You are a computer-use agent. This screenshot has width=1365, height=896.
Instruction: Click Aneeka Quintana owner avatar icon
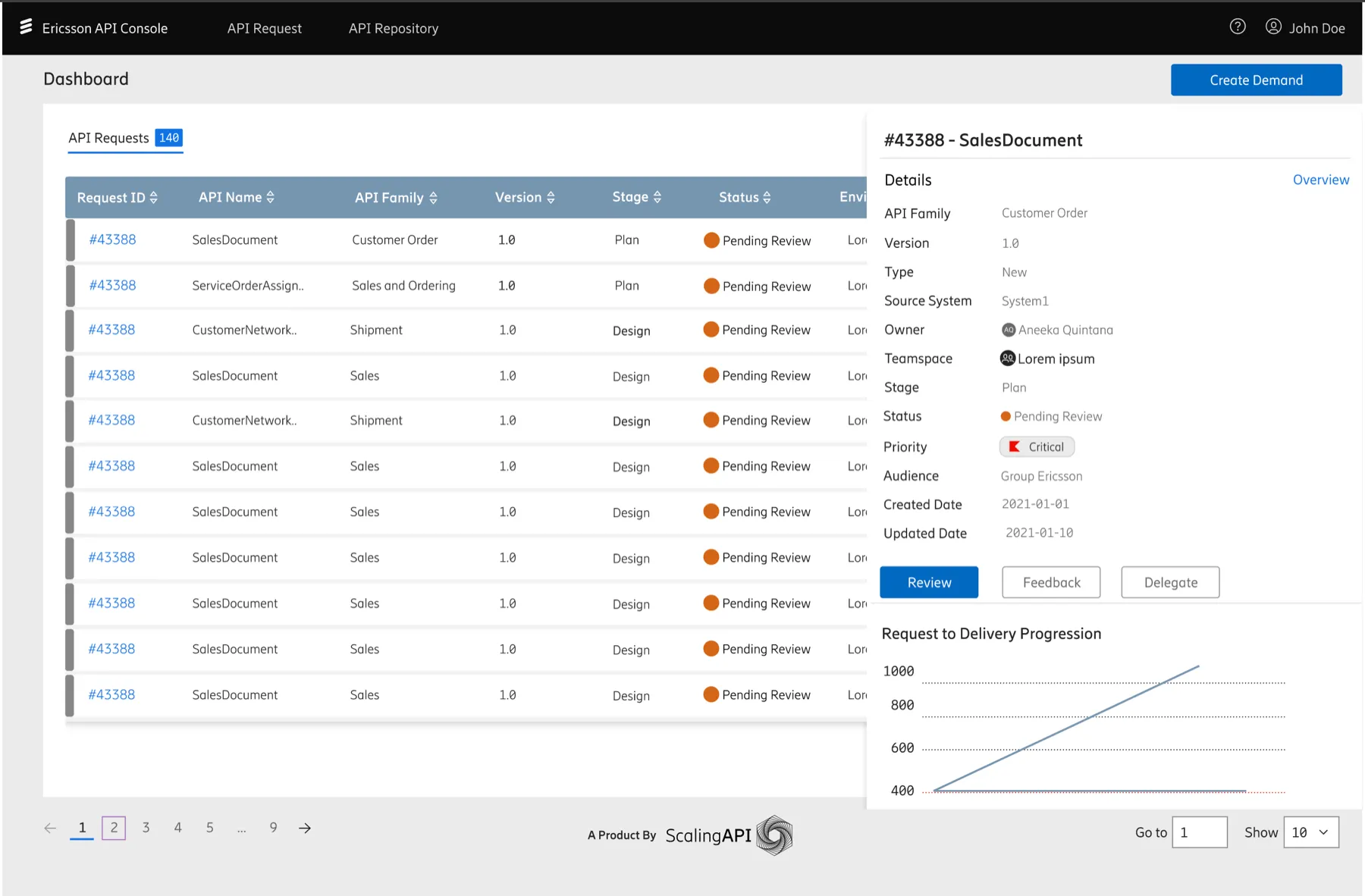coord(1009,330)
